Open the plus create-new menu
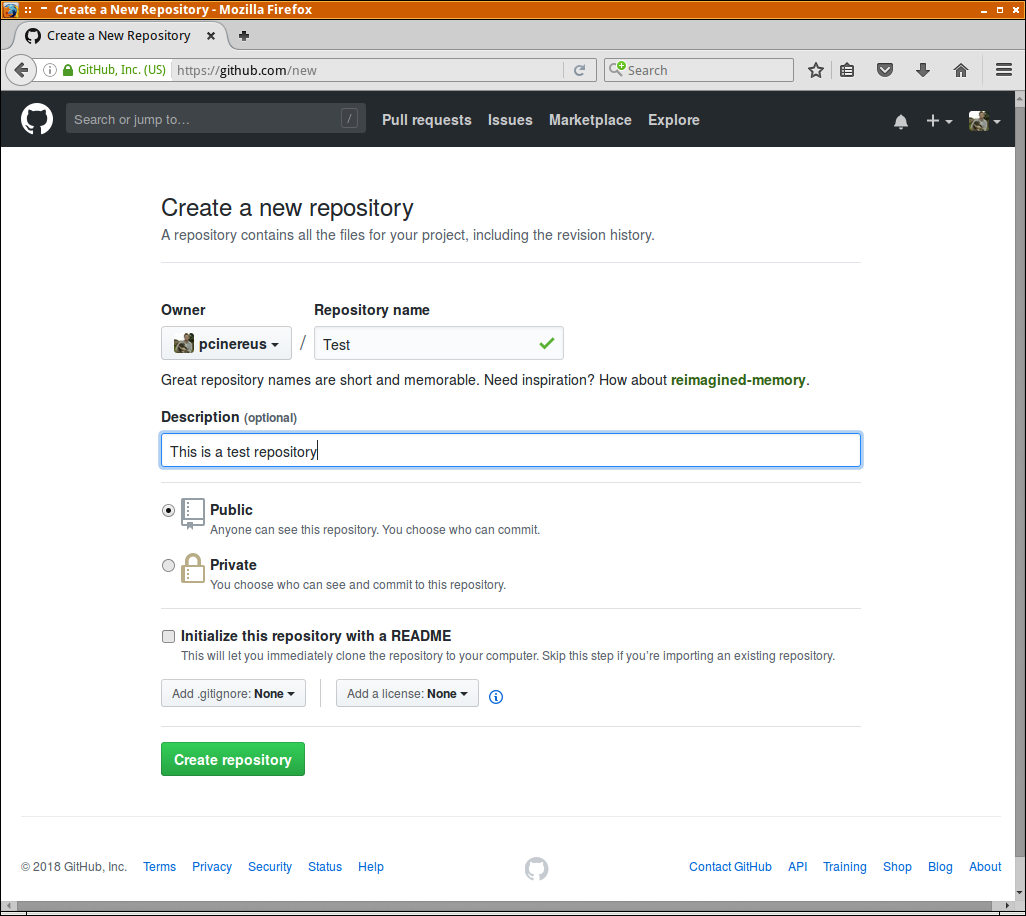 (939, 121)
